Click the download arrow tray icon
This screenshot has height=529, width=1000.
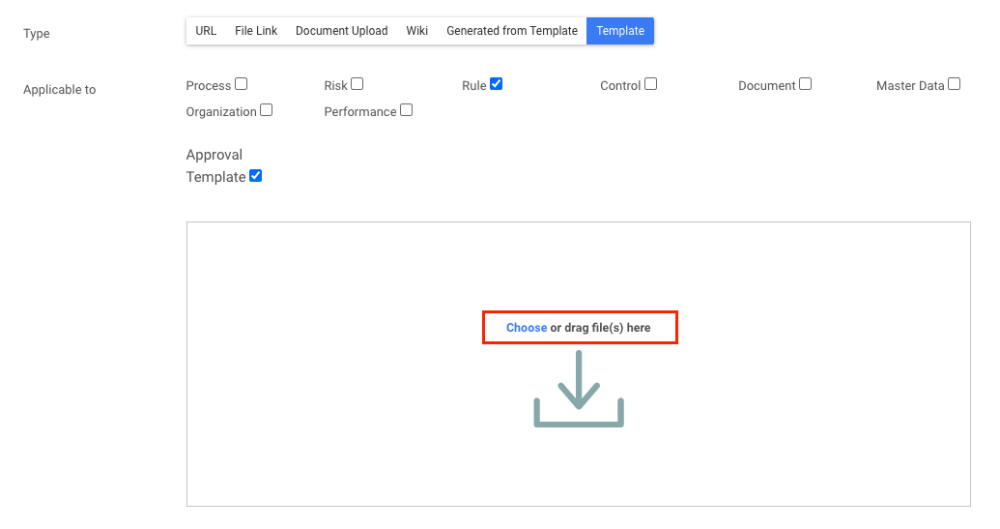[578, 390]
